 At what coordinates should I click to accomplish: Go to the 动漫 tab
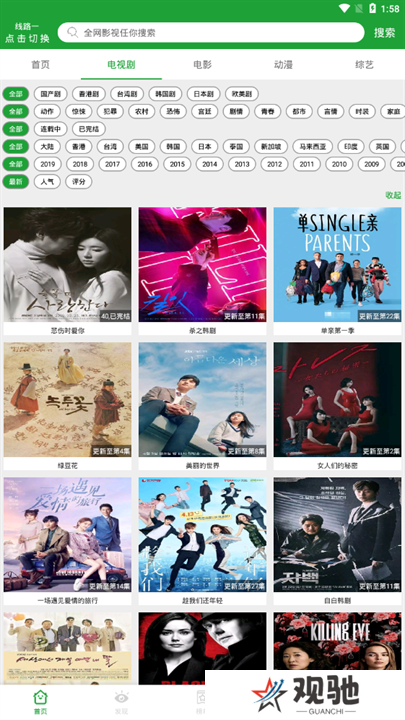283,65
